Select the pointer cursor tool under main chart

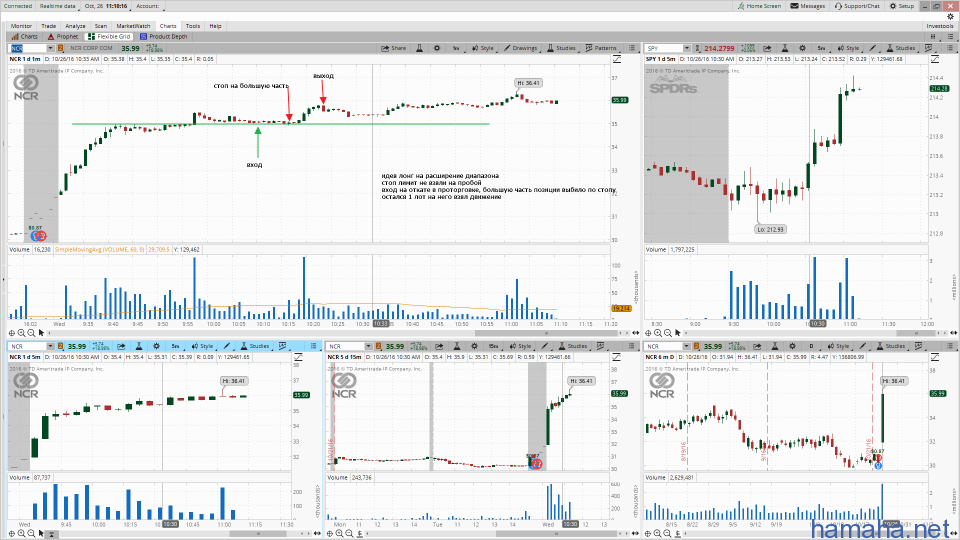tap(41, 333)
